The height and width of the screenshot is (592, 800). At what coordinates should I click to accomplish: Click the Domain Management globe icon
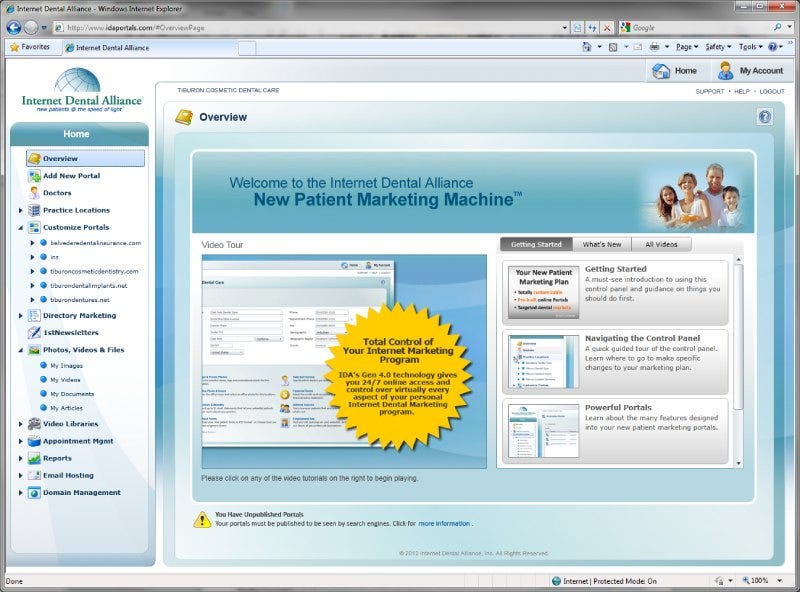tap(34, 492)
